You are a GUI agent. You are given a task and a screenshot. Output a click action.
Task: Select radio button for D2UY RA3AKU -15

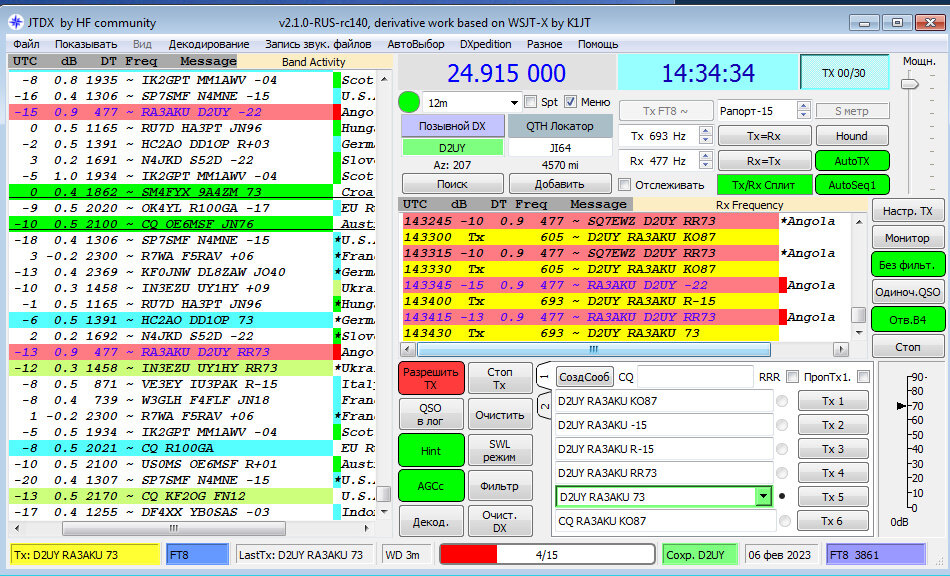coord(782,425)
